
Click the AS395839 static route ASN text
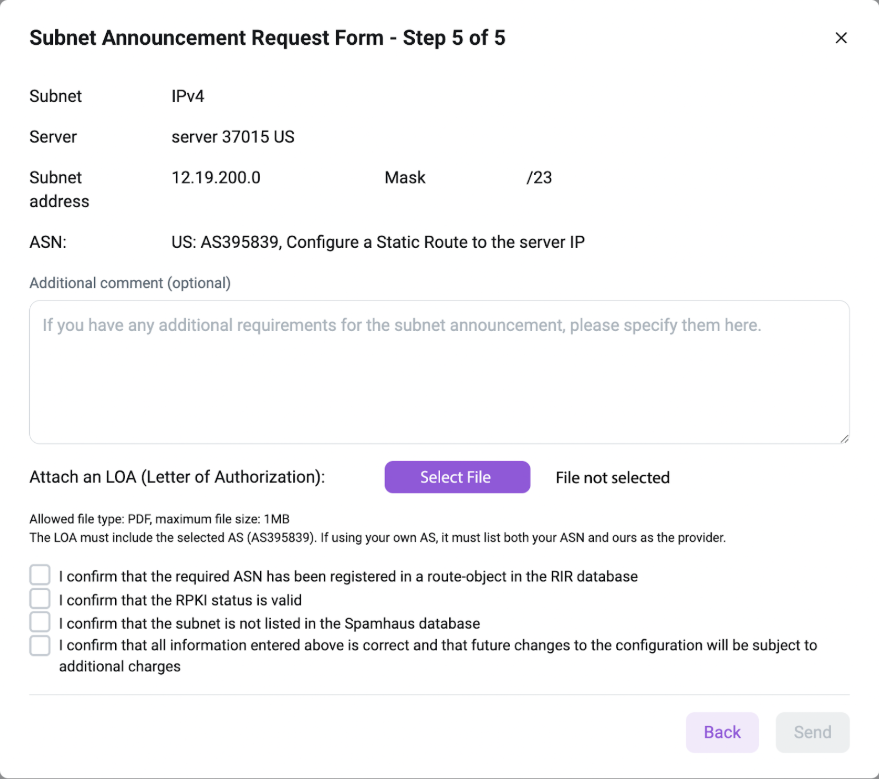[x=378, y=242]
